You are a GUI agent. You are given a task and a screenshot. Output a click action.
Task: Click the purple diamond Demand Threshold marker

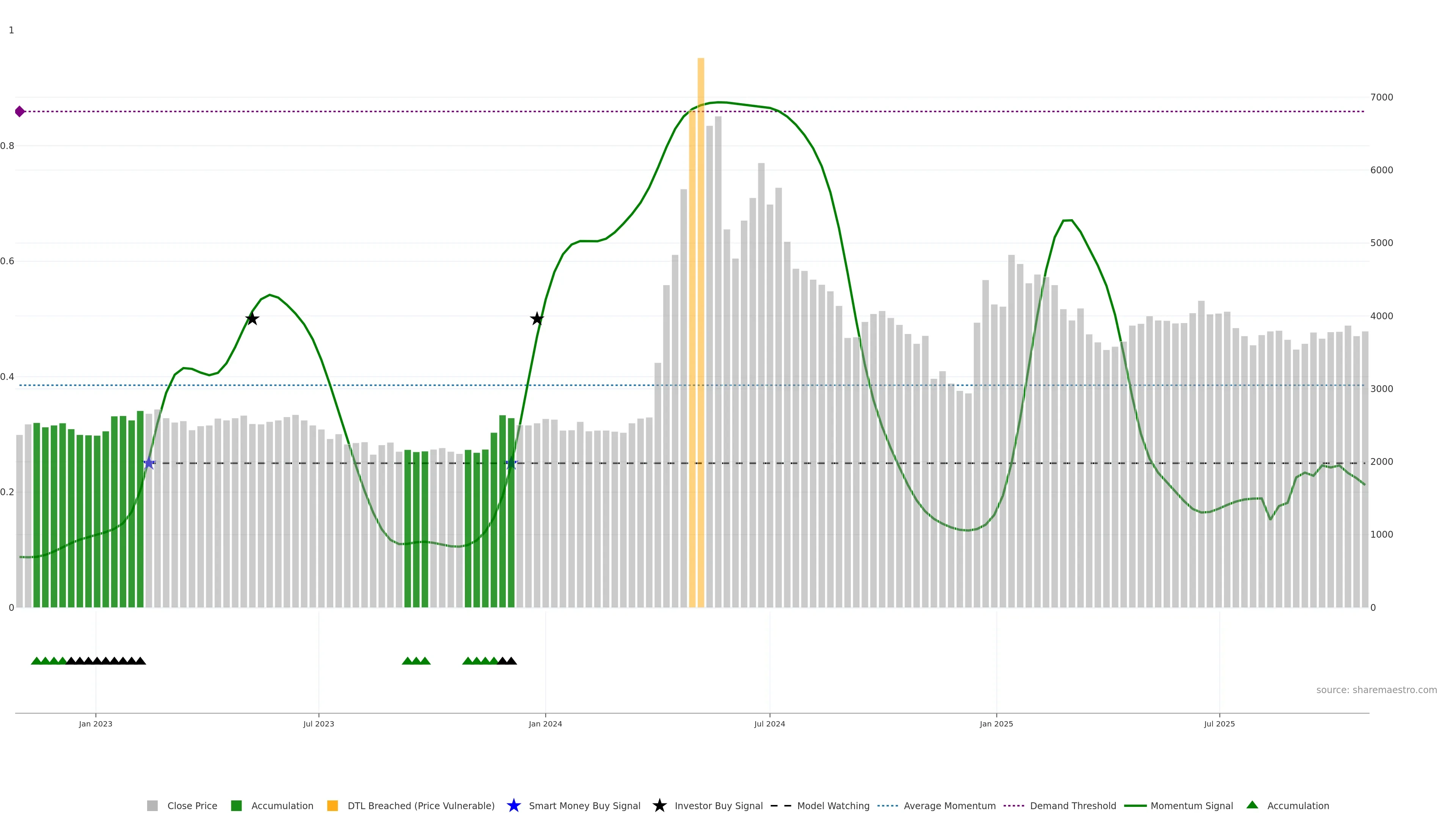tap(20, 111)
